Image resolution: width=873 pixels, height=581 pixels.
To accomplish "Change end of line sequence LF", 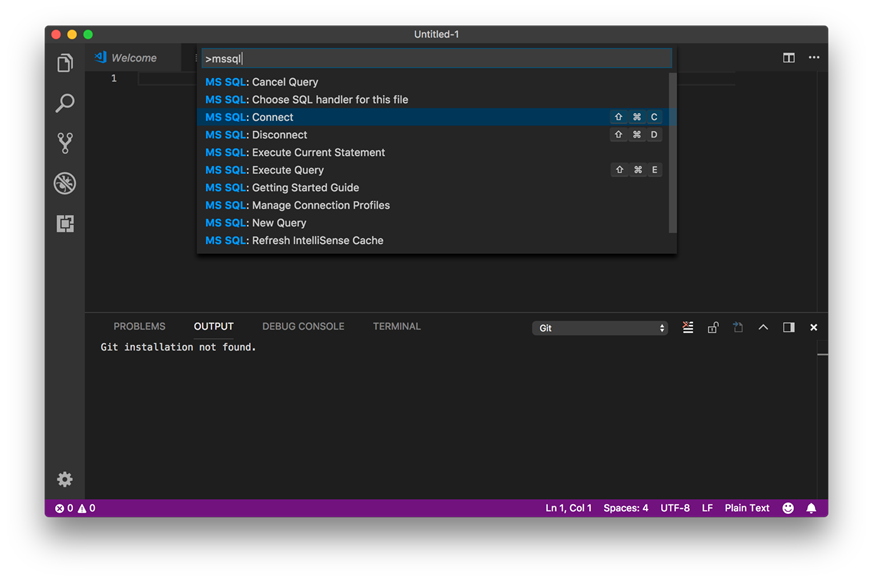I will pos(707,508).
